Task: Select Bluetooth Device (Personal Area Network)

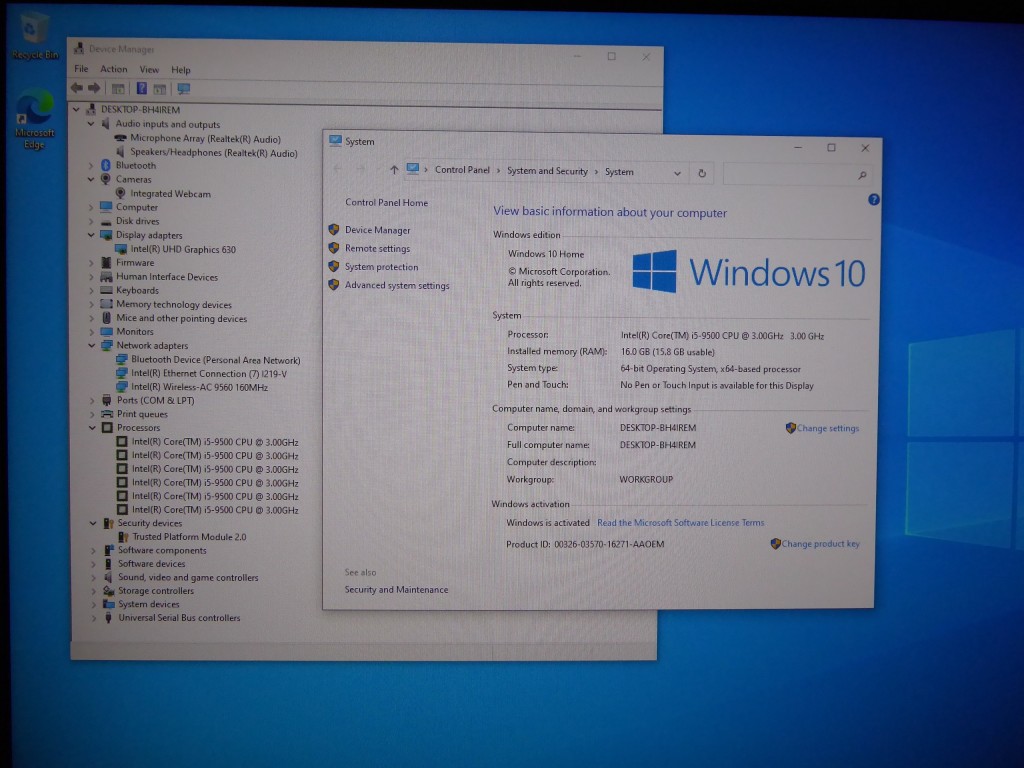Action: (216, 360)
